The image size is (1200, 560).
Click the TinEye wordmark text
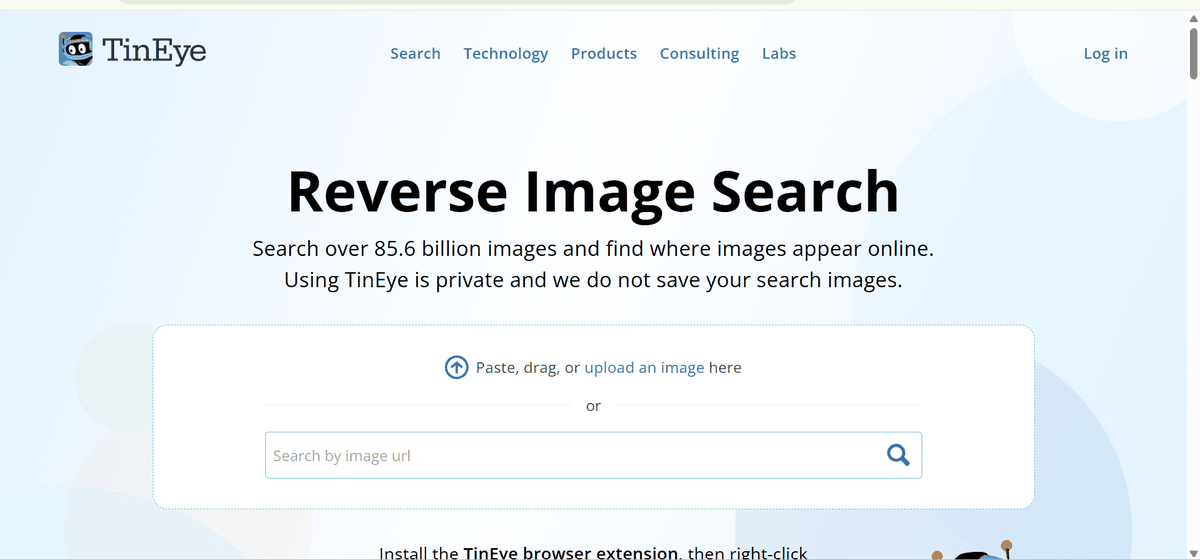pos(155,50)
